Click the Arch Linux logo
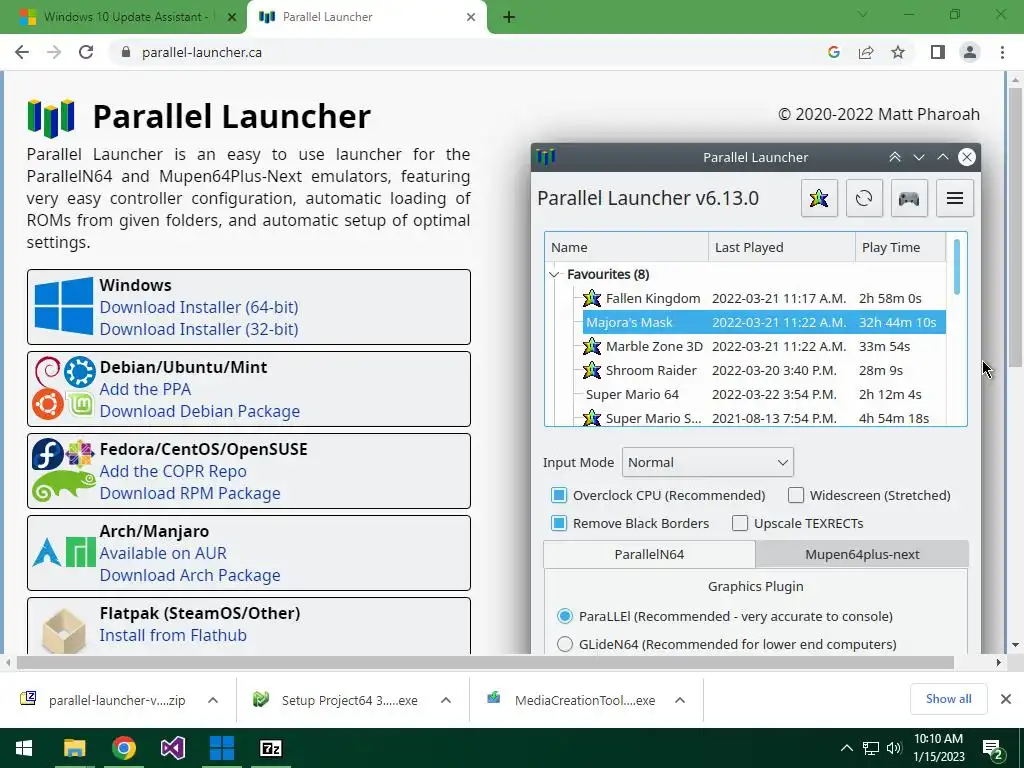The height and width of the screenshot is (768, 1024). click(46, 552)
